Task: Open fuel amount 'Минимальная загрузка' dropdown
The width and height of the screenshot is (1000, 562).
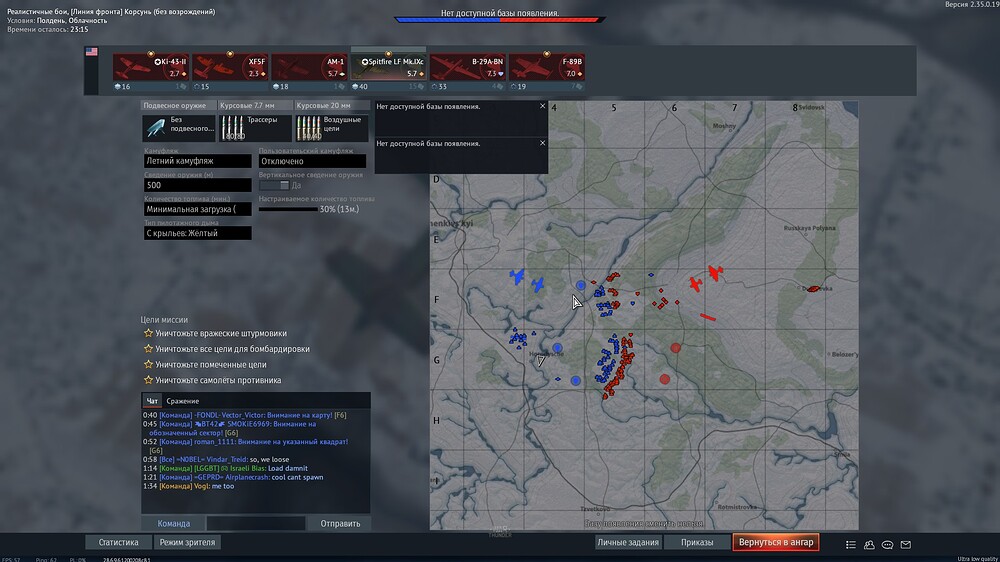Action: pyautogui.click(x=197, y=209)
